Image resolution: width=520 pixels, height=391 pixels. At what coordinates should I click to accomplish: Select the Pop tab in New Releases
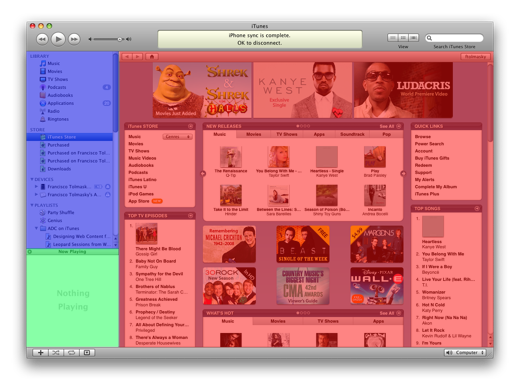click(386, 134)
